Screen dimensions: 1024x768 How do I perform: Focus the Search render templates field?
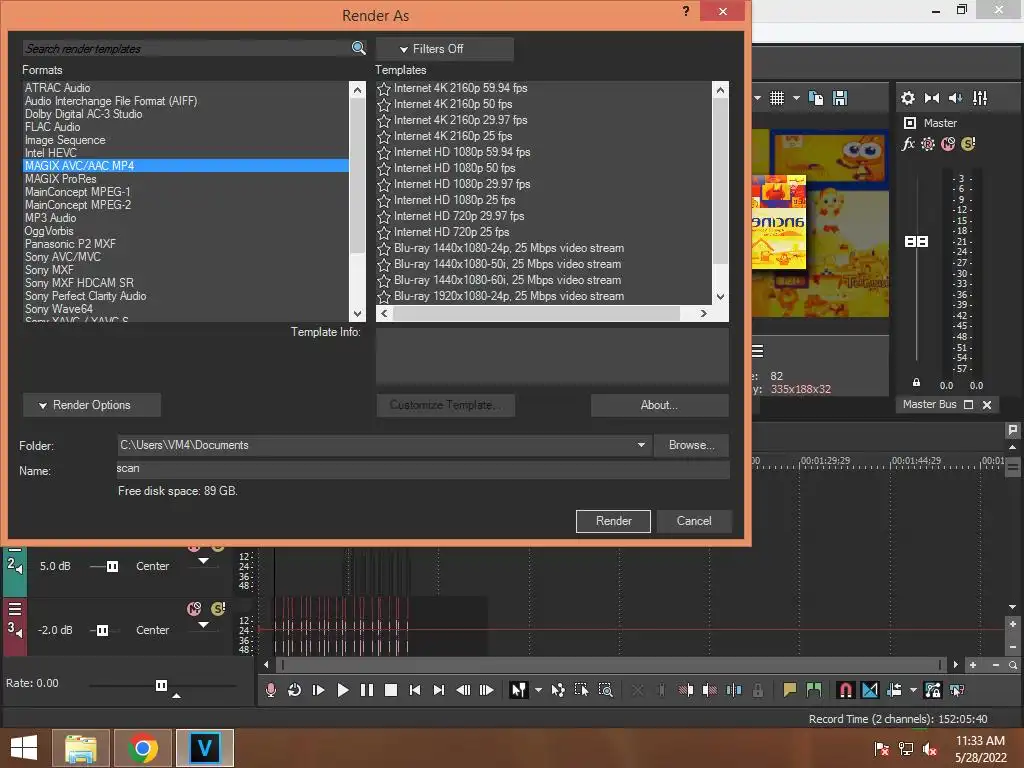(187, 48)
